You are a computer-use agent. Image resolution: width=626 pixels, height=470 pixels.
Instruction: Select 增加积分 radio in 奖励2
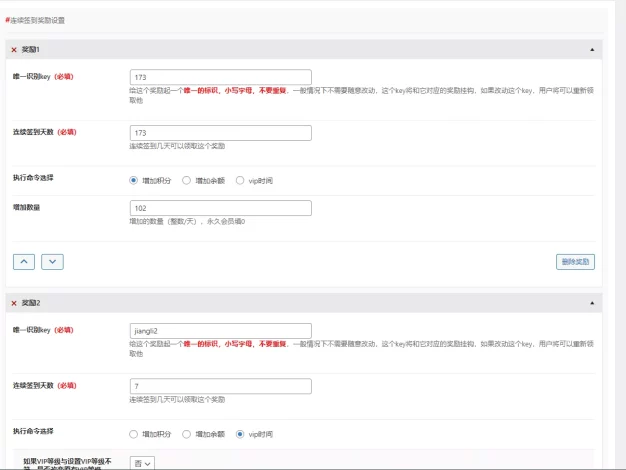click(x=134, y=434)
